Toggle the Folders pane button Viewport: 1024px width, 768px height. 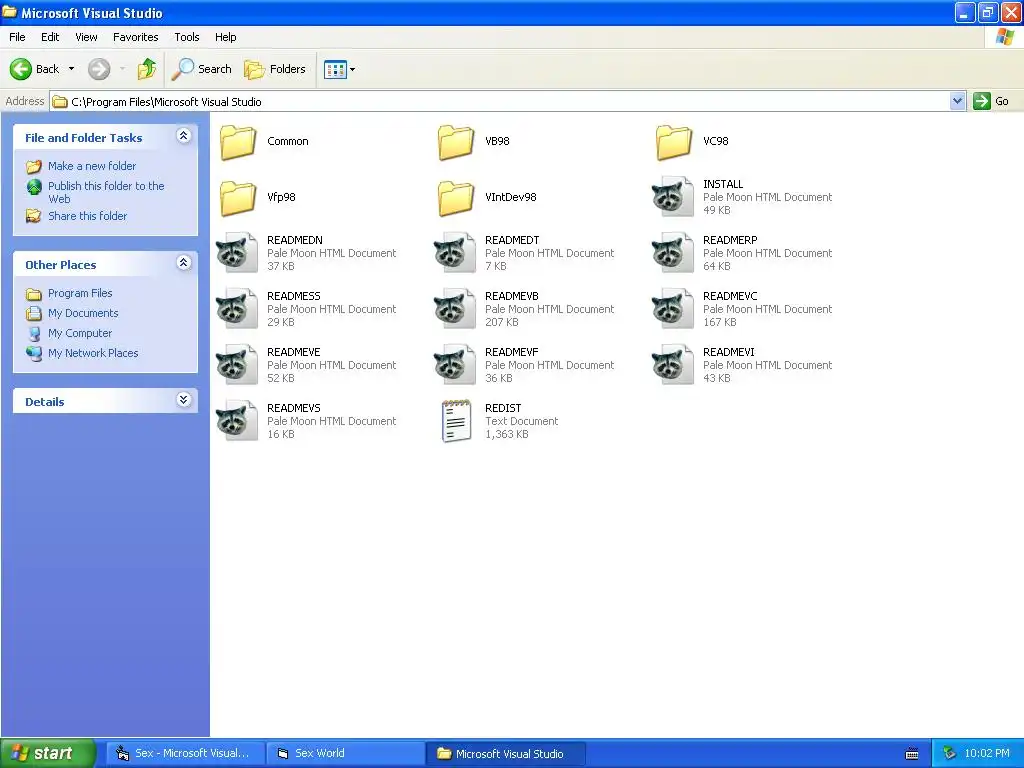pos(275,69)
